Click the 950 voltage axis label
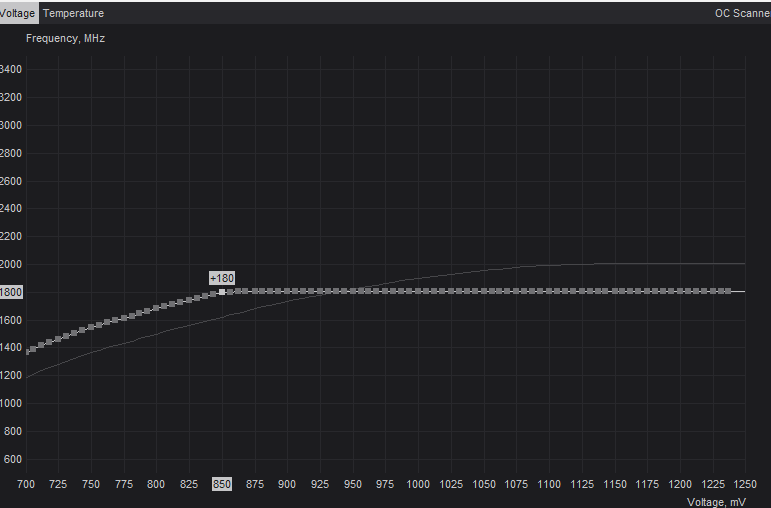The width and height of the screenshot is (771, 508). pyautogui.click(x=353, y=484)
